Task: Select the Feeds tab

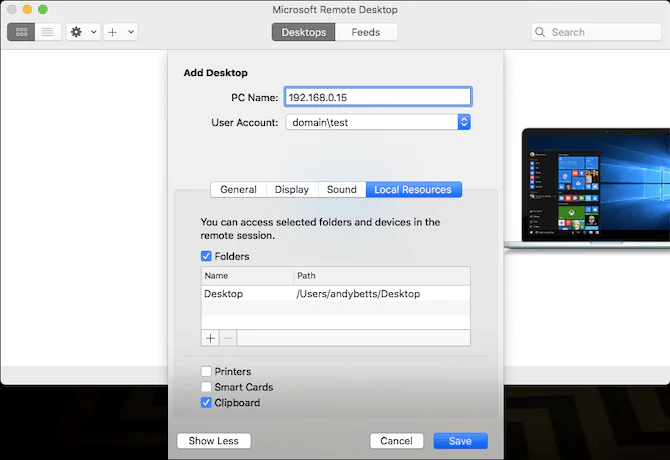Action: coord(365,32)
